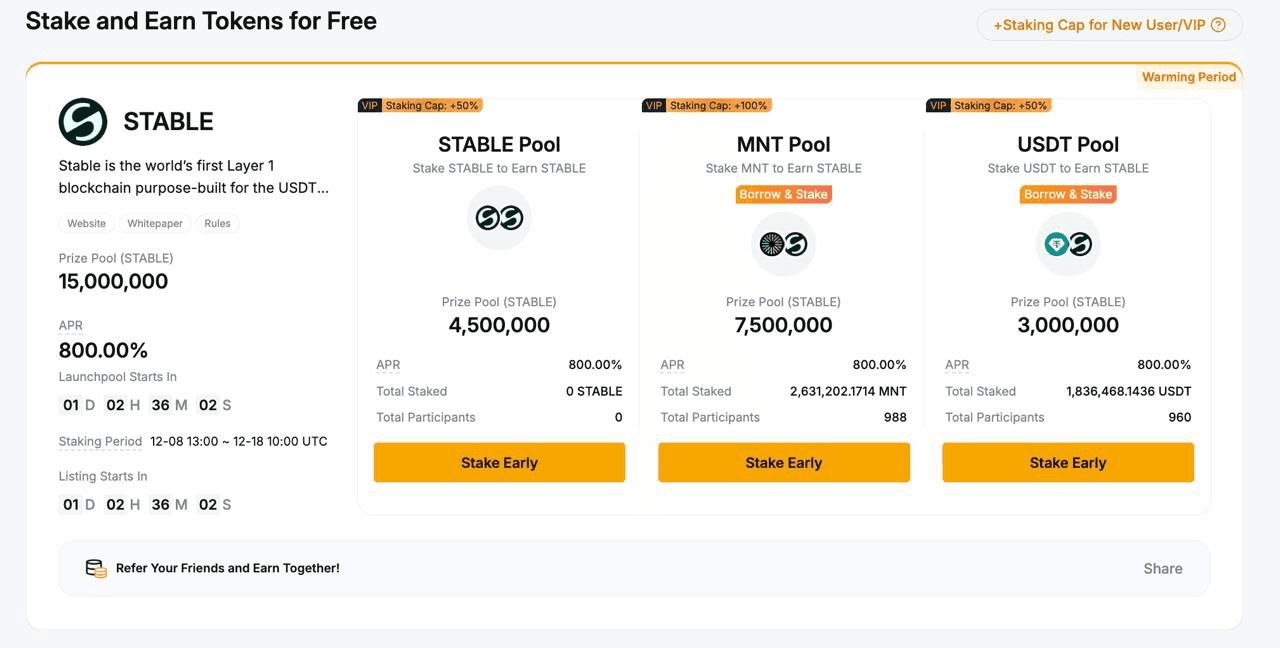Click the VIP badge on USDT Pool

tap(938, 105)
